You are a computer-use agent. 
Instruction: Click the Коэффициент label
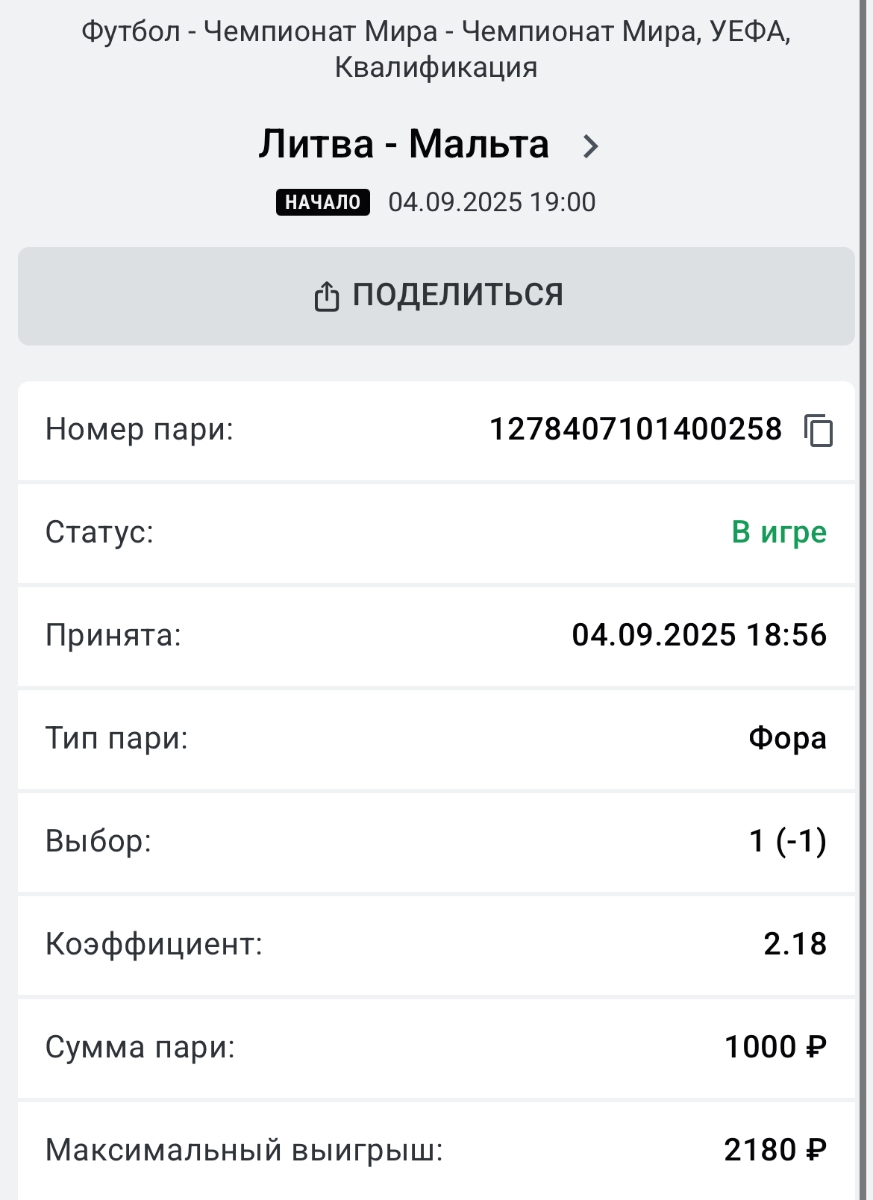coord(154,944)
